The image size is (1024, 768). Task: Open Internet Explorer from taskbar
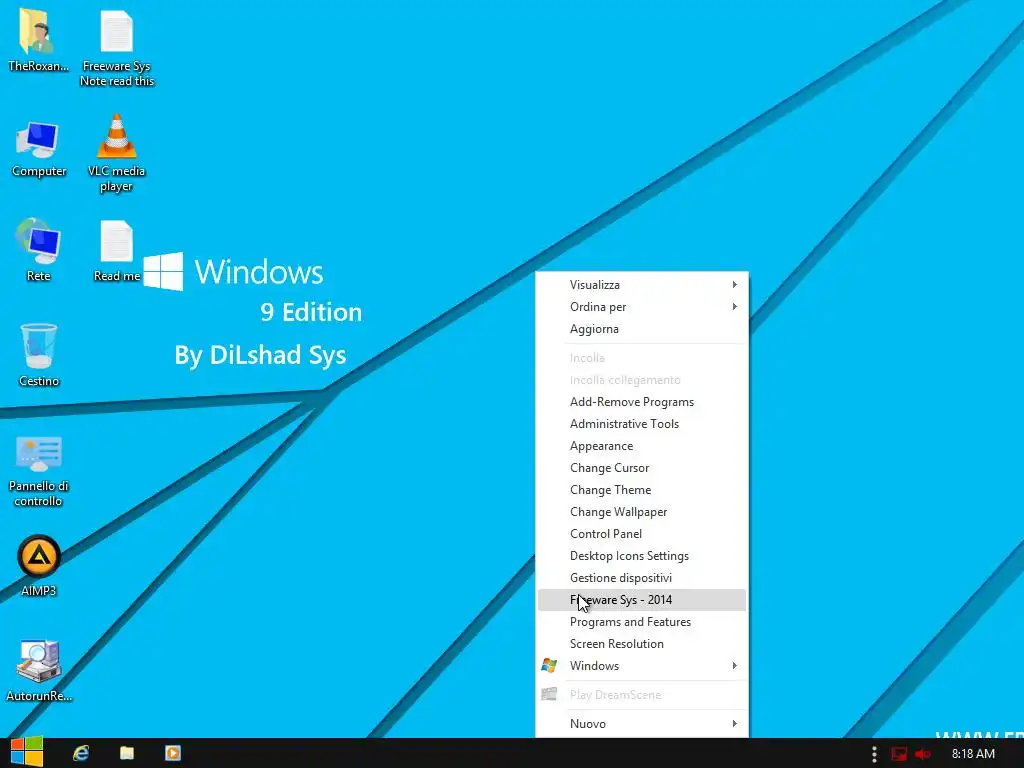[x=81, y=753]
